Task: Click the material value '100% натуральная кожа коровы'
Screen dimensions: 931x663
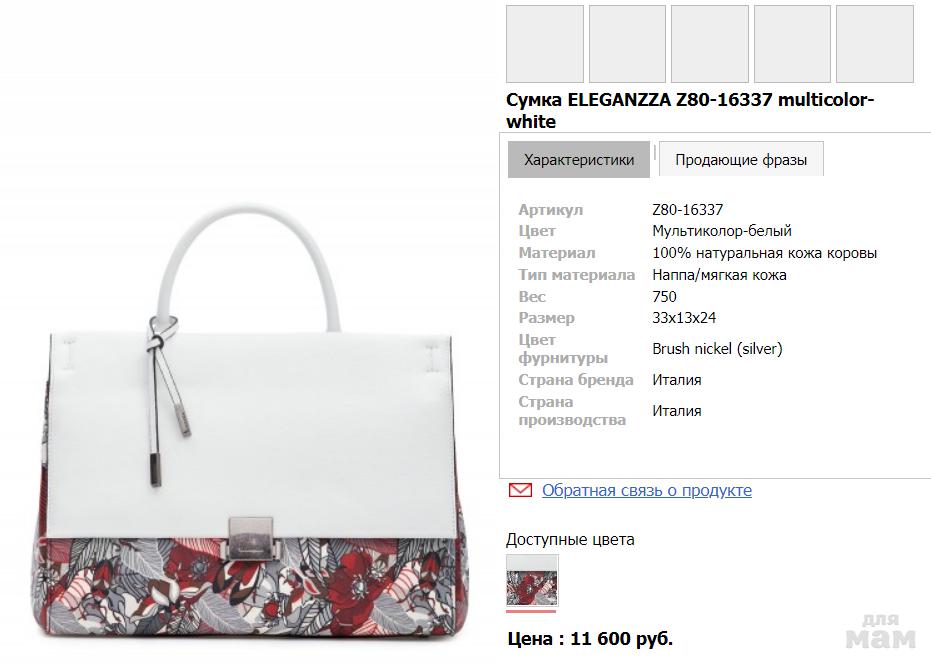Action: pos(765,253)
